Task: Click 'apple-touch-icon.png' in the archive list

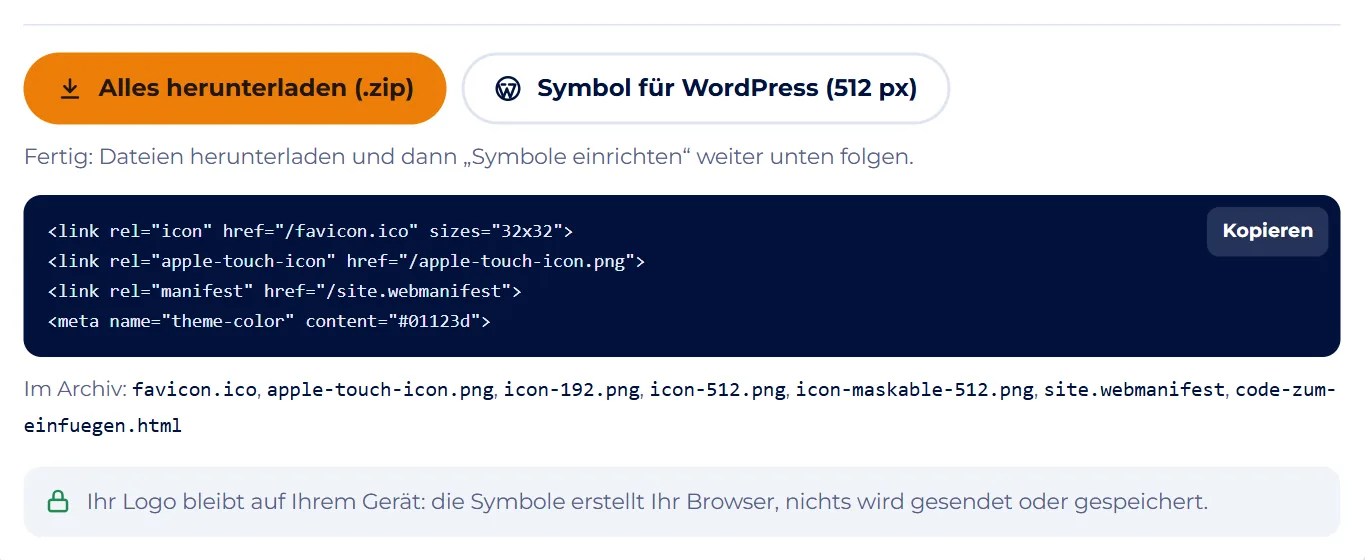Action: (380, 390)
